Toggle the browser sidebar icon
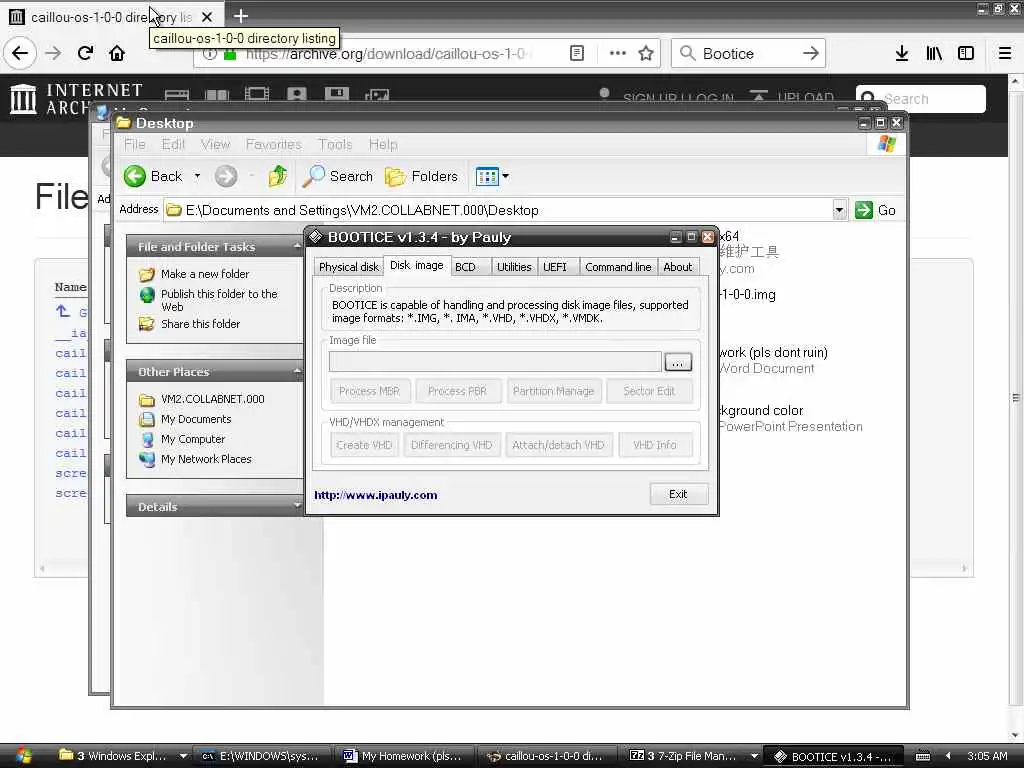 click(x=966, y=53)
